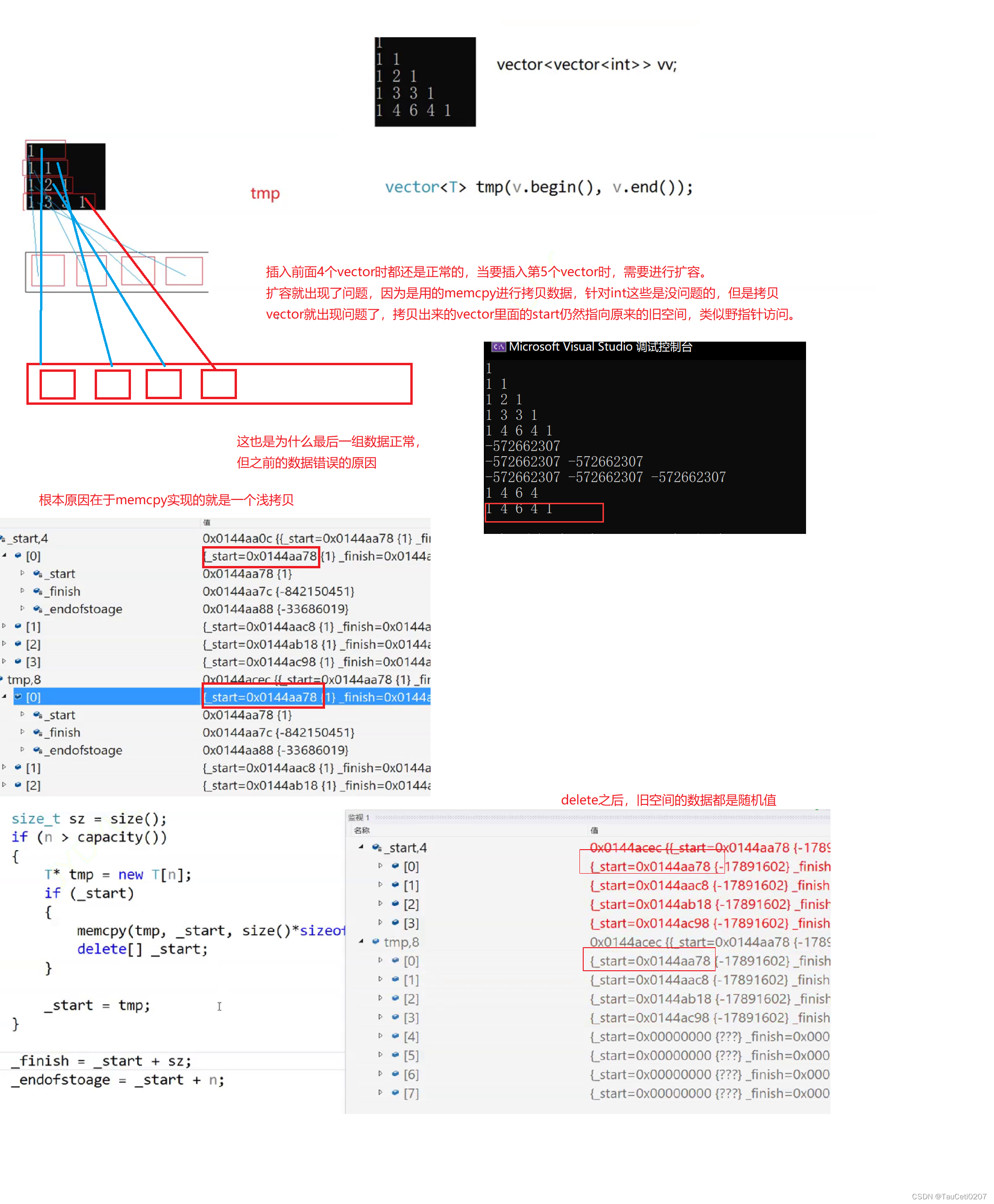Click the code line delete[] _start;
994x1204 pixels.
143,949
